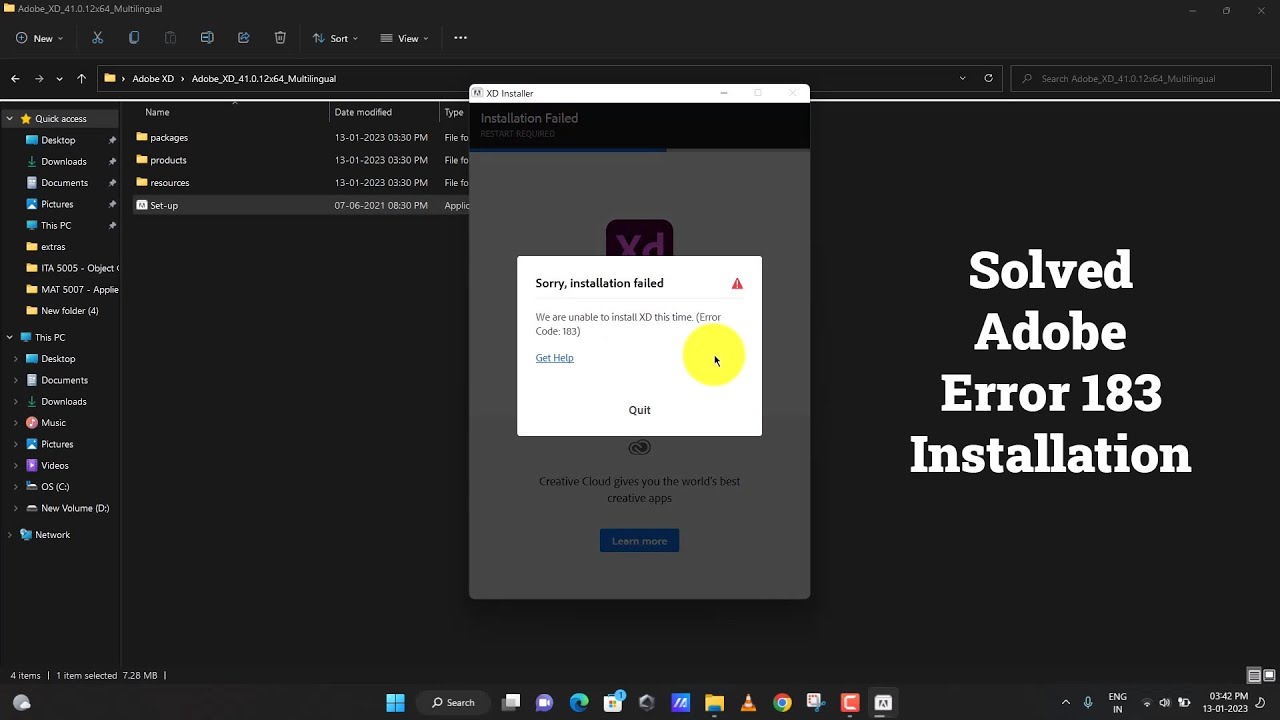This screenshot has width=1280, height=720.
Task: Click the Paste clipboard icon
Action: 170,38
